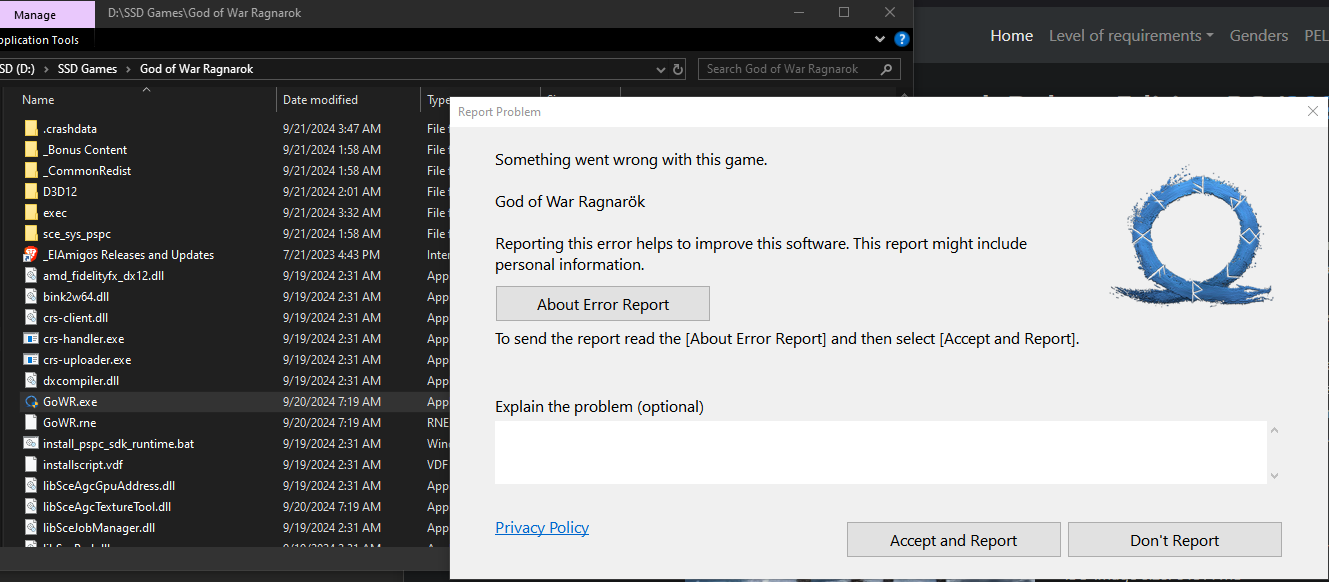Screen dimensions: 1329x582
Task: Go to Home in the browser navigation
Action: (1011, 36)
